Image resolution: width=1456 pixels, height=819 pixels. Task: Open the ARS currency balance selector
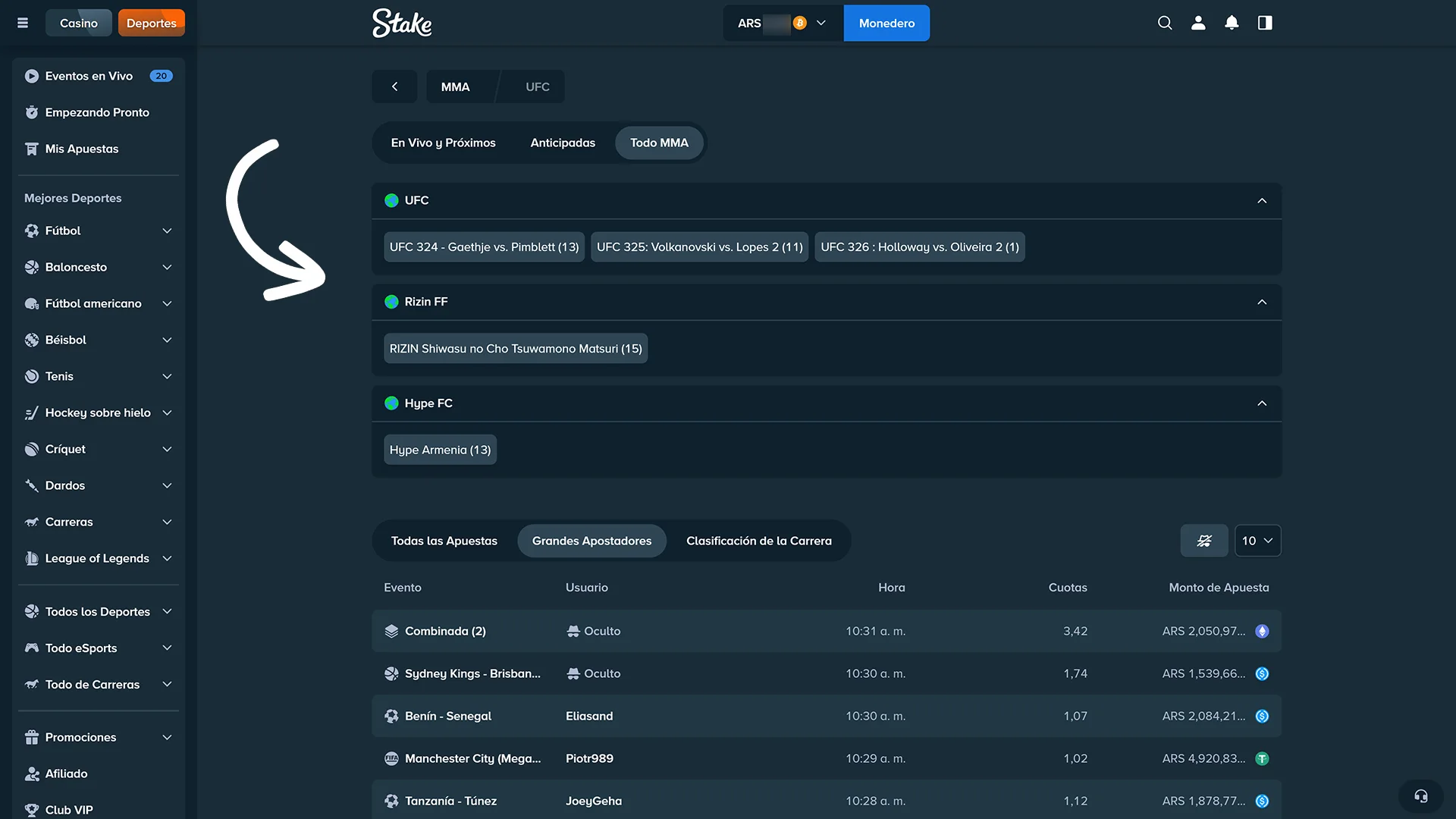(782, 23)
